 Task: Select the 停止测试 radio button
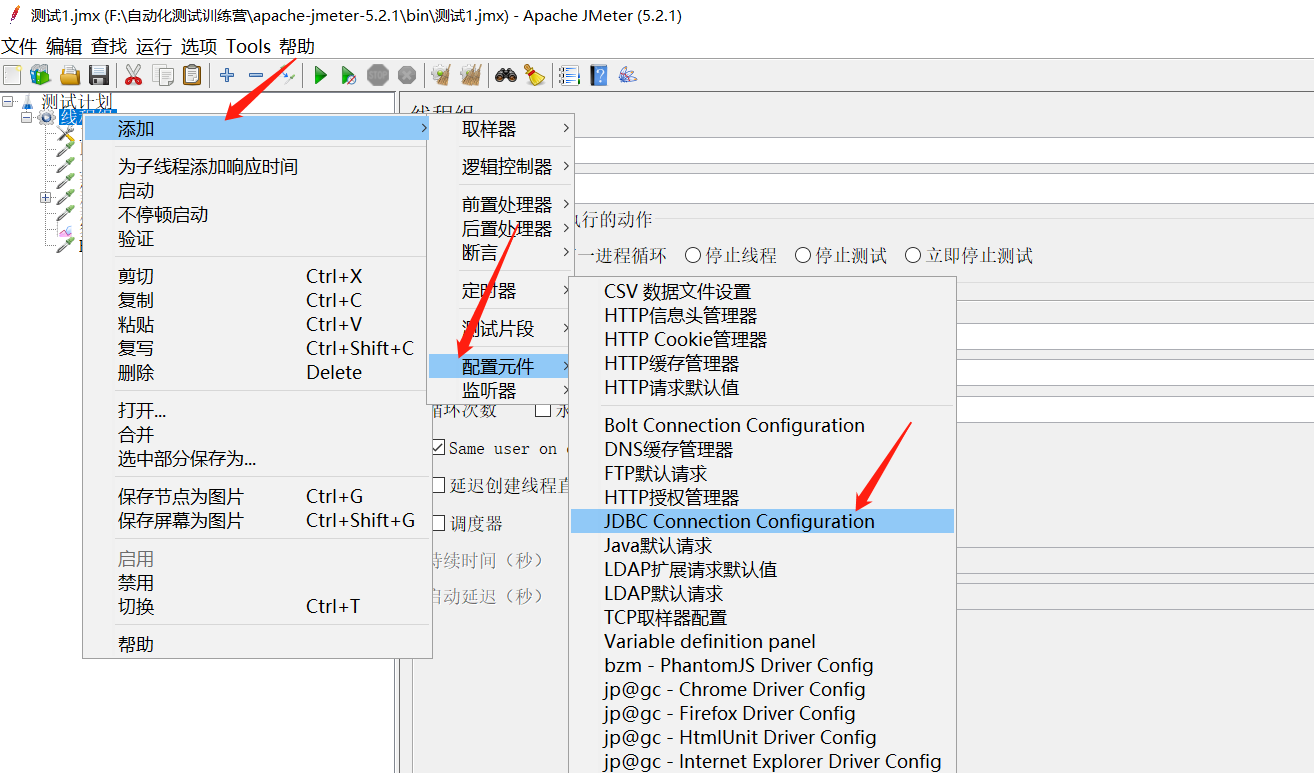tap(803, 255)
